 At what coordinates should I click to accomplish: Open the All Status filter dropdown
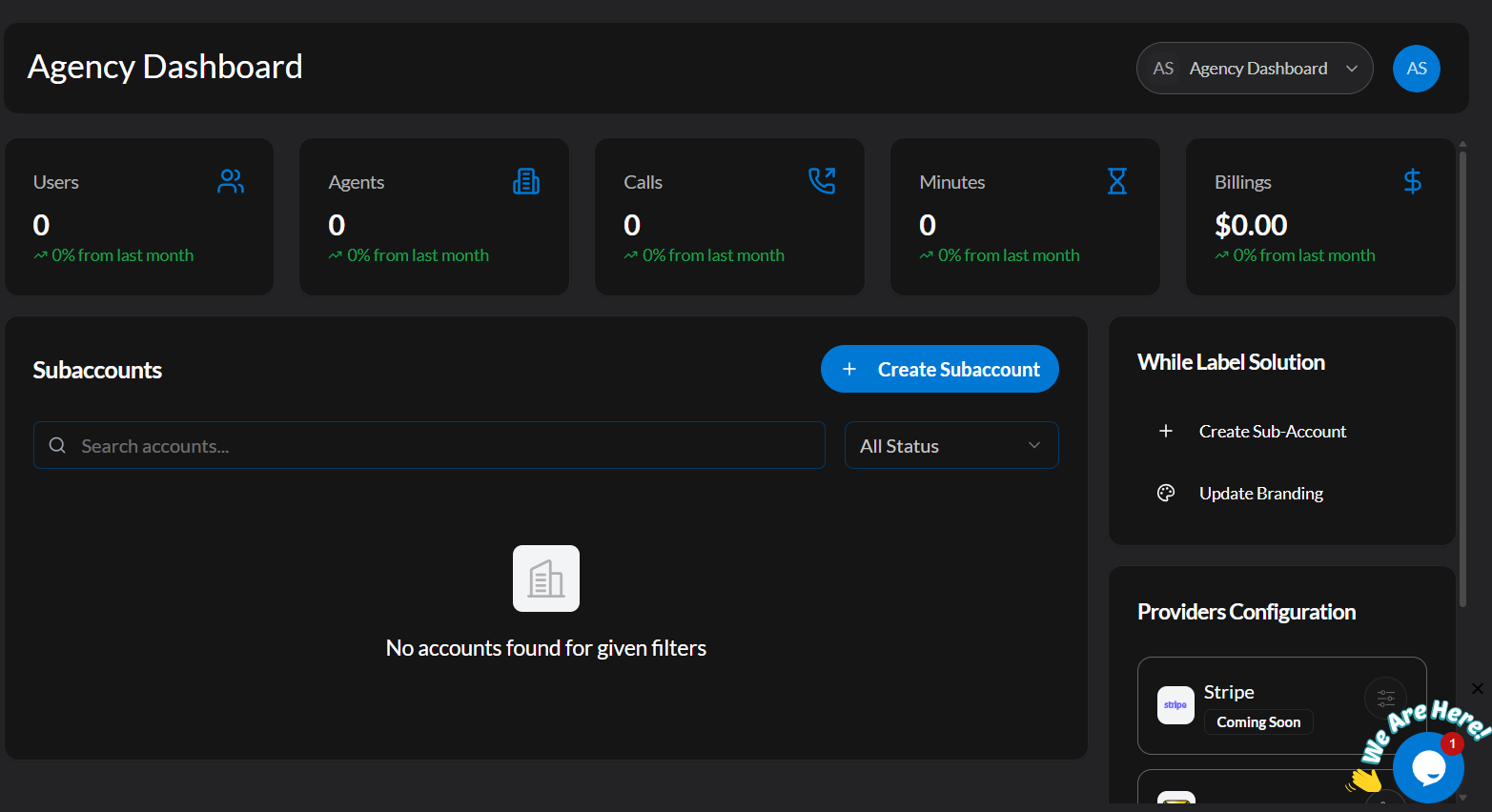point(950,445)
